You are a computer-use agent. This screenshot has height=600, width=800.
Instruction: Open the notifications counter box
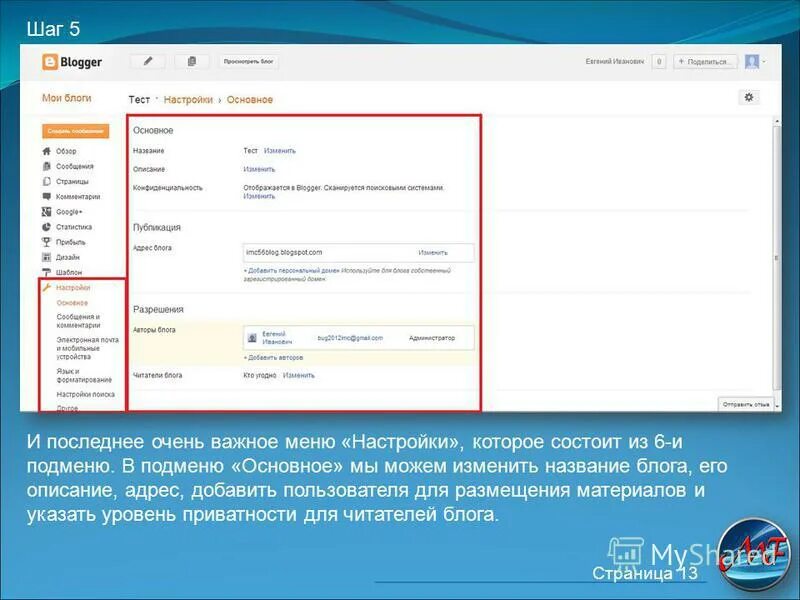[x=659, y=62]
